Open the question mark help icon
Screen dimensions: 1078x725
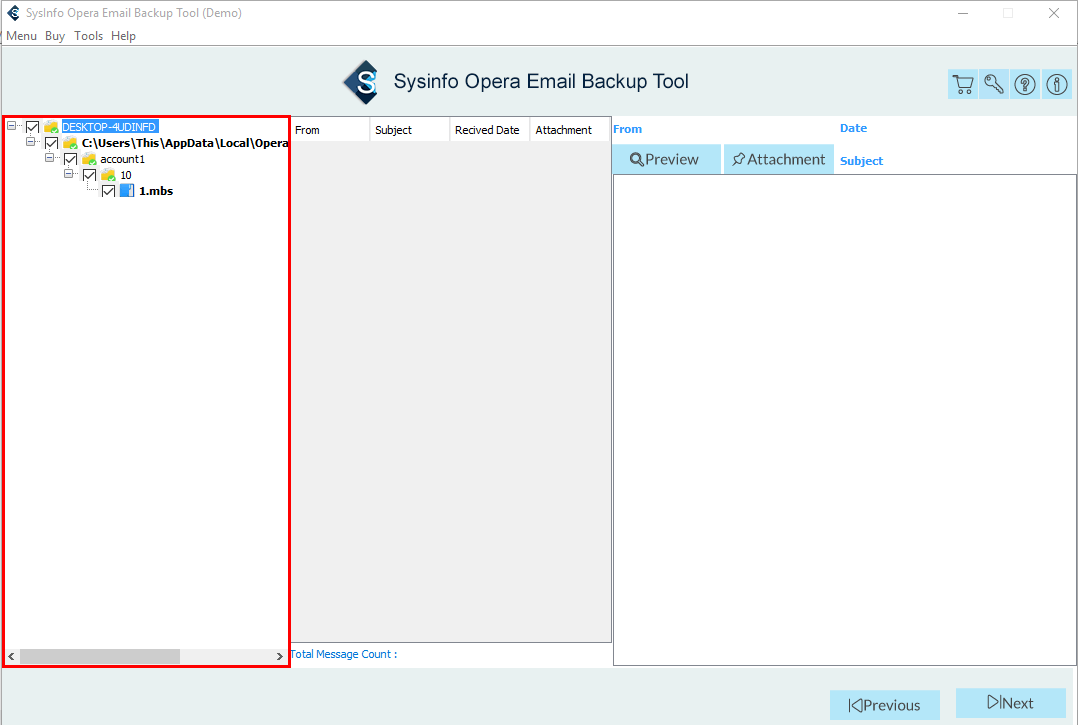pyautogui.click(x=1025, y=85)
